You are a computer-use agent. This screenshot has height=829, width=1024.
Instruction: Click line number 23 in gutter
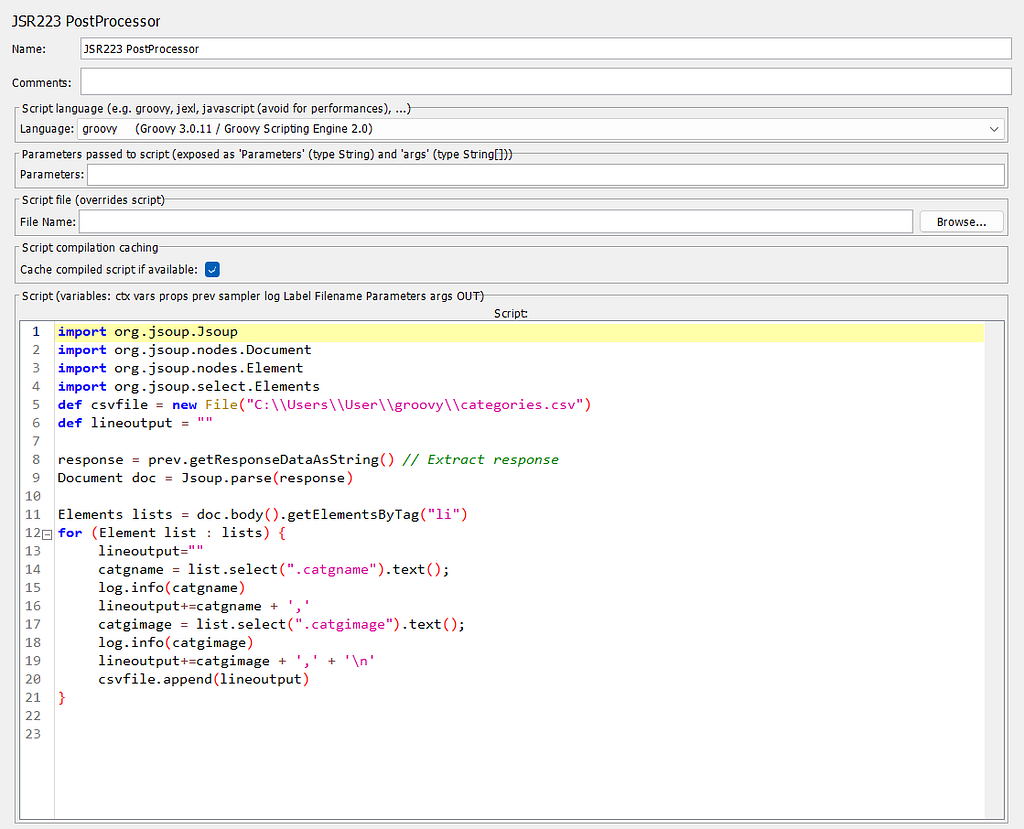point(33,734)
